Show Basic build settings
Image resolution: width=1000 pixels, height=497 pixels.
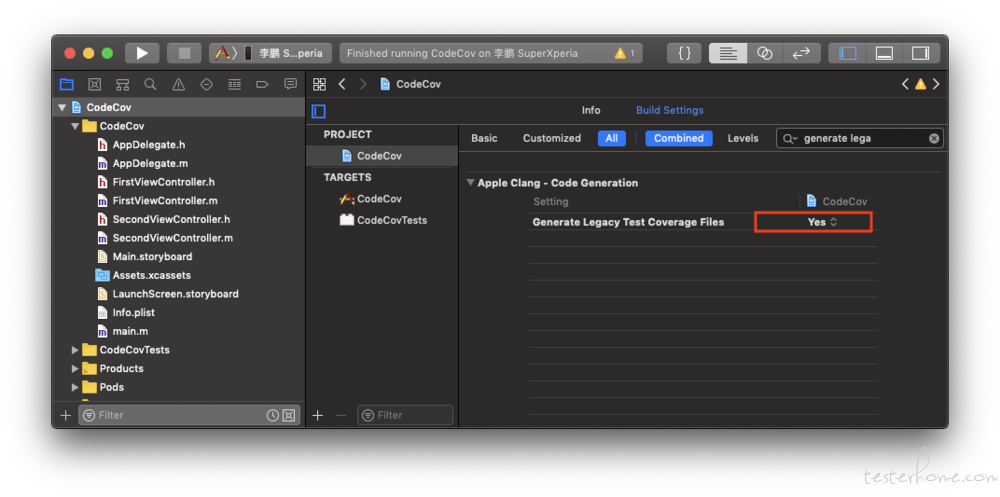point(484,138)
